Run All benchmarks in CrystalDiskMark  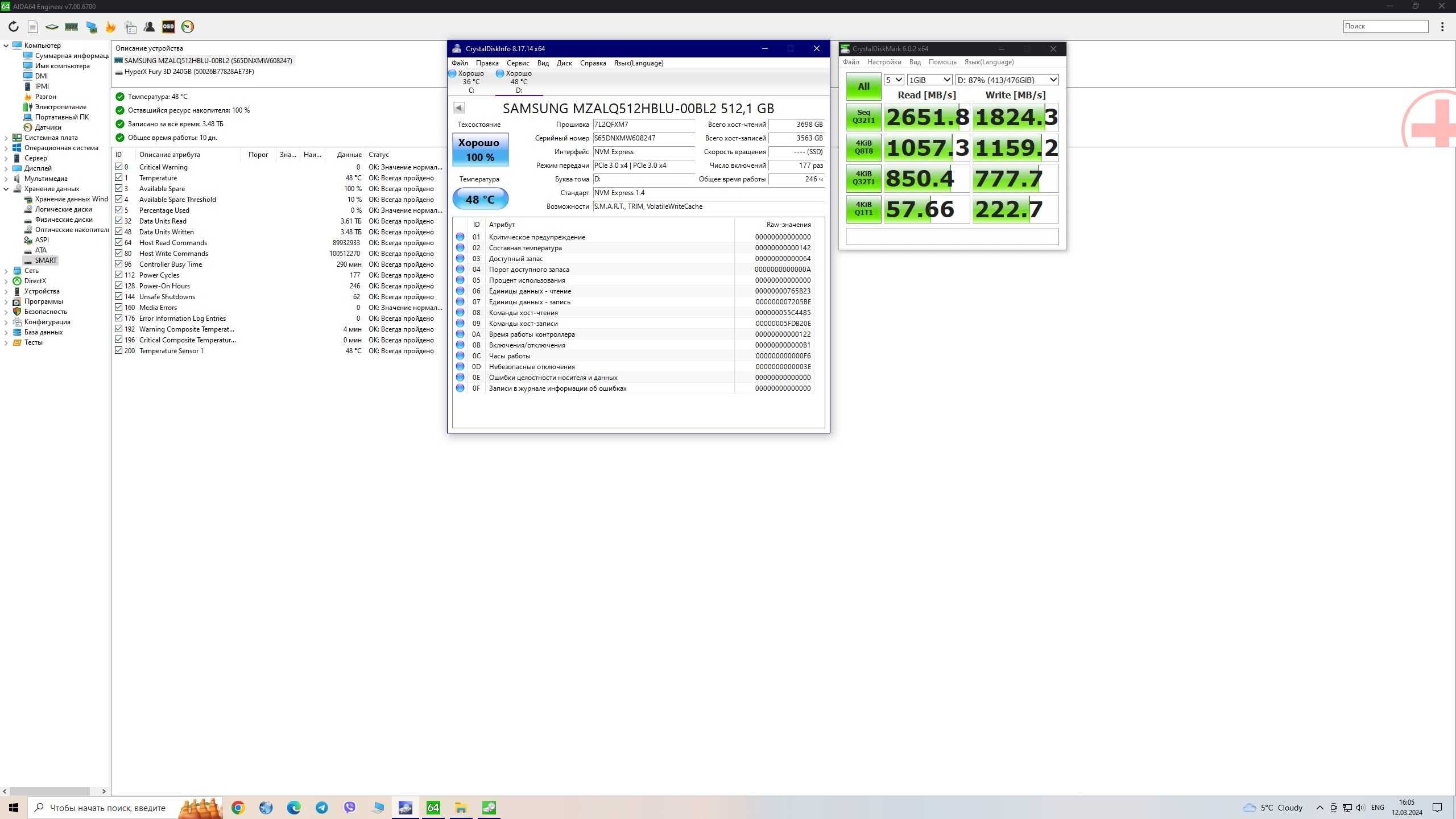pyautogui.click(x=863, y=86)
